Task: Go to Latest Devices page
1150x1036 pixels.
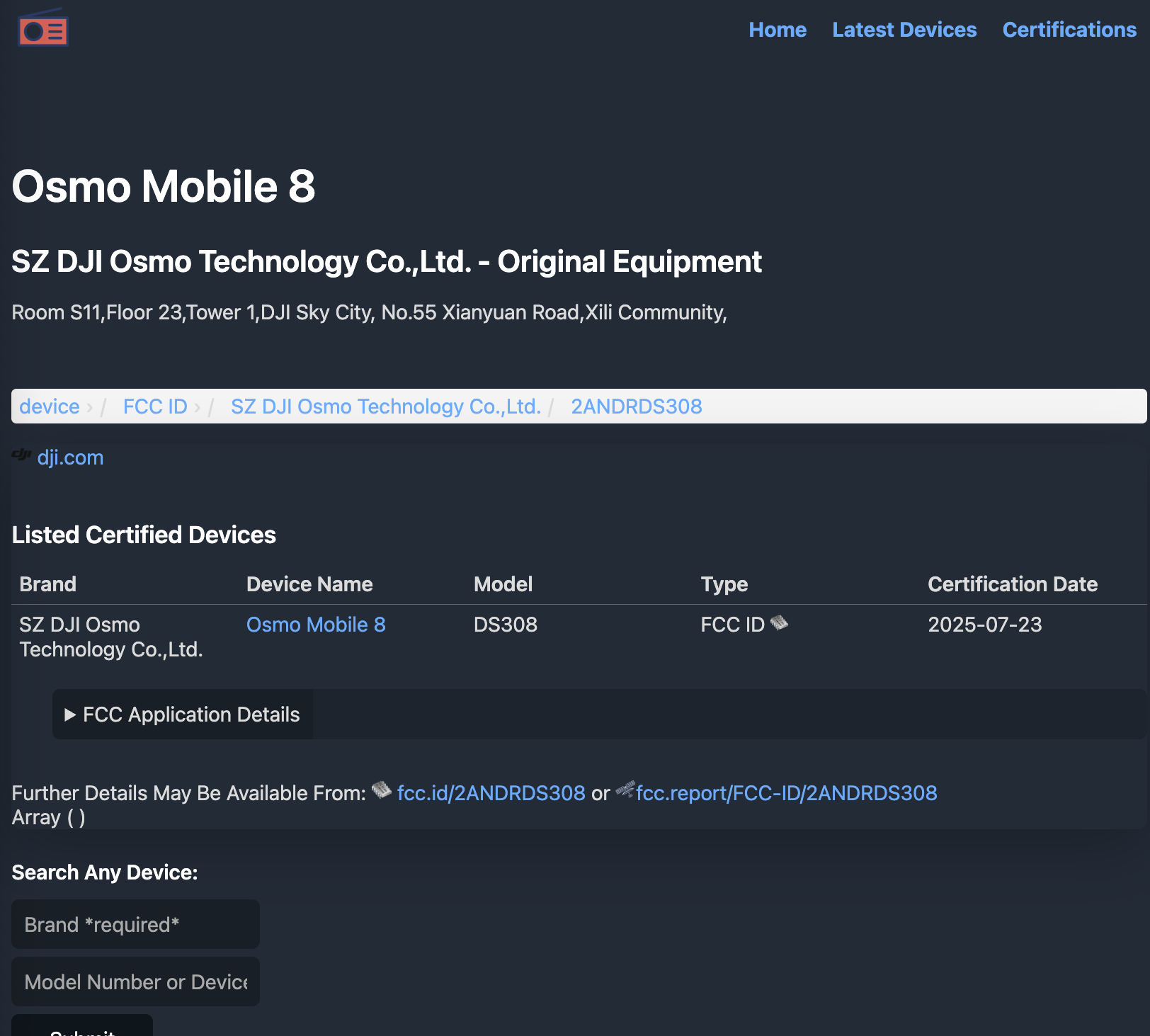Action: 904,30
